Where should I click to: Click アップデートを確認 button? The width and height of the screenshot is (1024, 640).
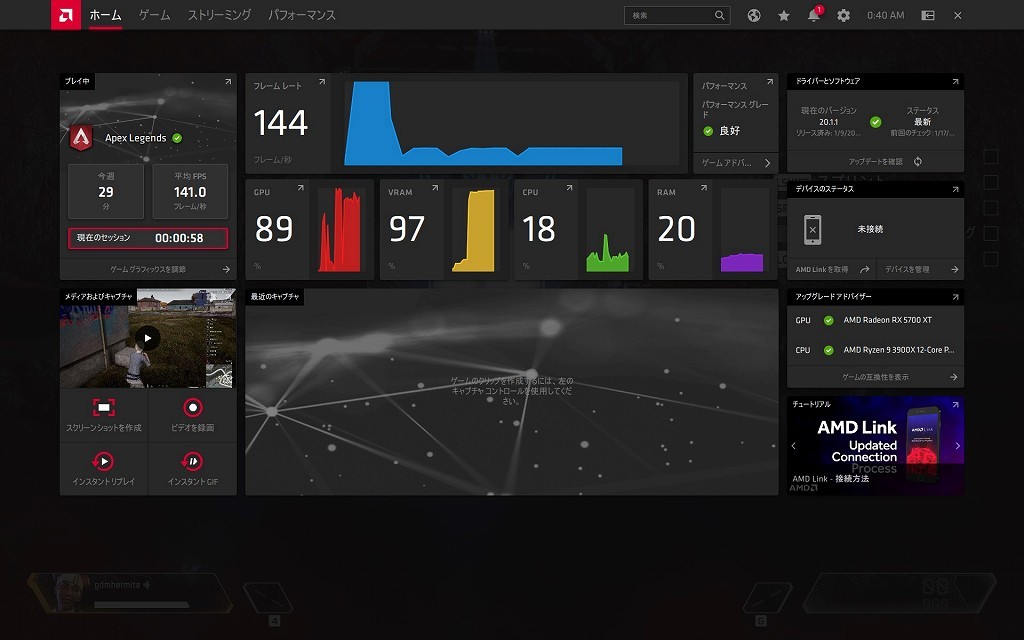[x=875, y=161]
